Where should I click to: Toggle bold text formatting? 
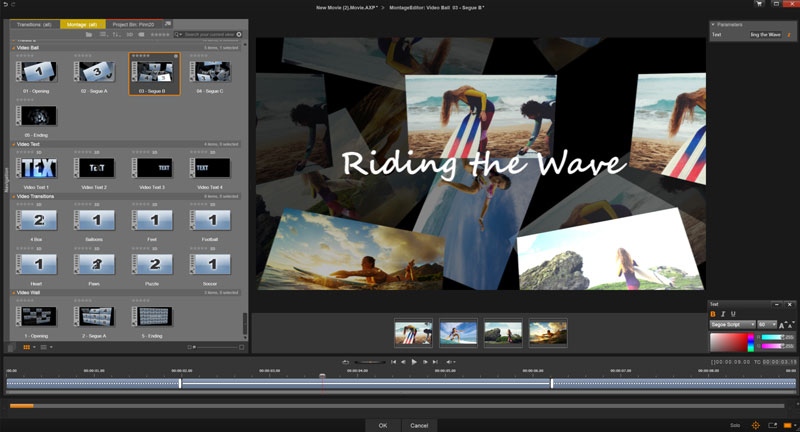(713, 314)
